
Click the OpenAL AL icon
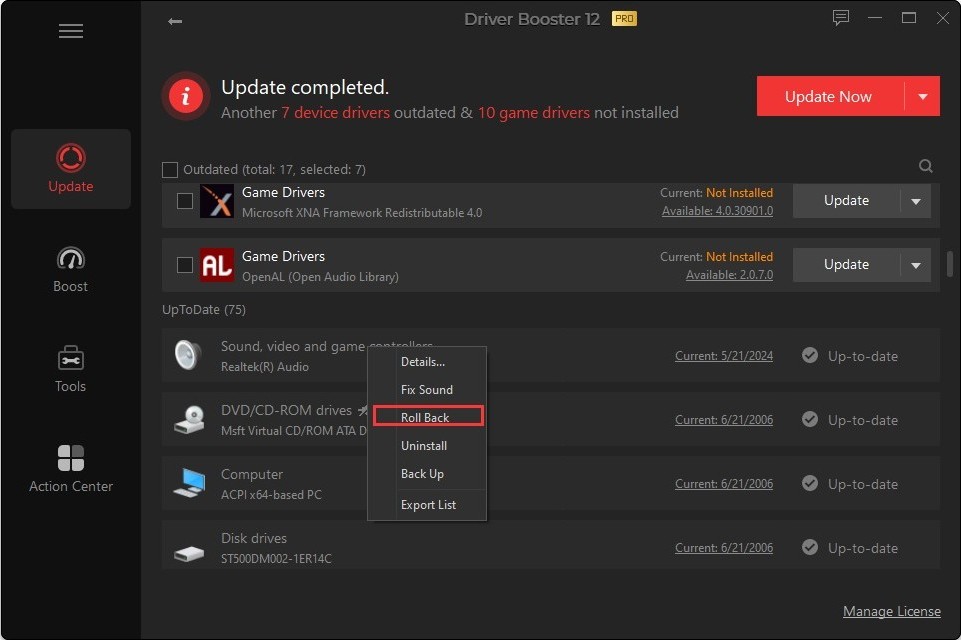pos(217,265)
